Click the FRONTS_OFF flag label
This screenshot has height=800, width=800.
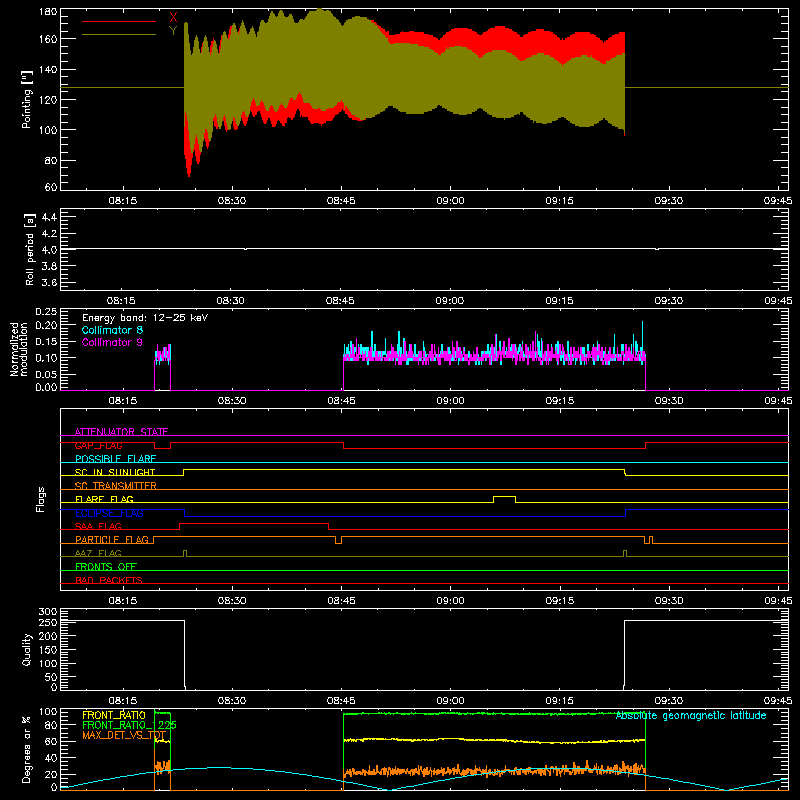tap(106, 567)
